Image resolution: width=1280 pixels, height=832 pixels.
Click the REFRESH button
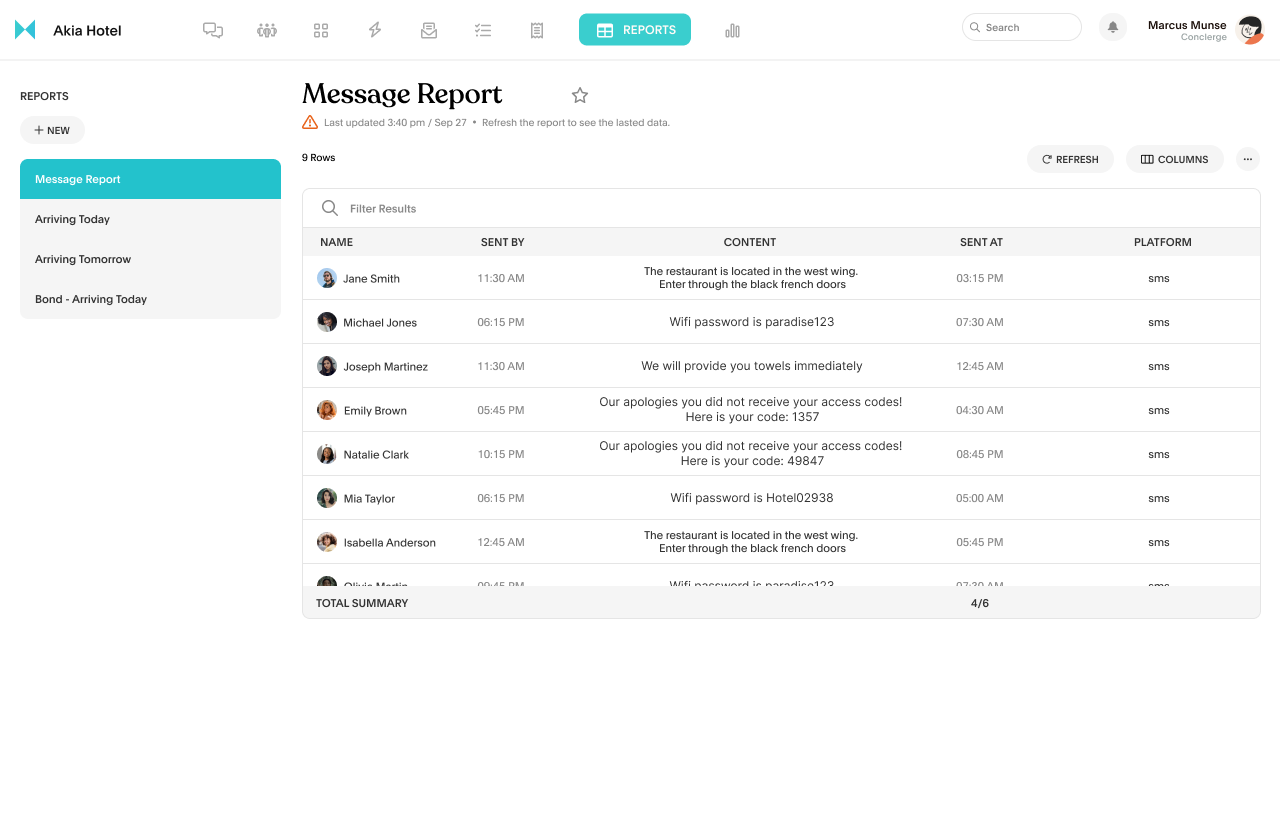[1070, 159]
